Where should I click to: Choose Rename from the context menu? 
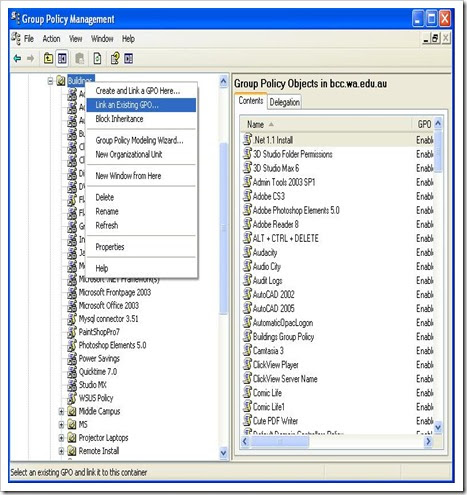coord(141,211)
